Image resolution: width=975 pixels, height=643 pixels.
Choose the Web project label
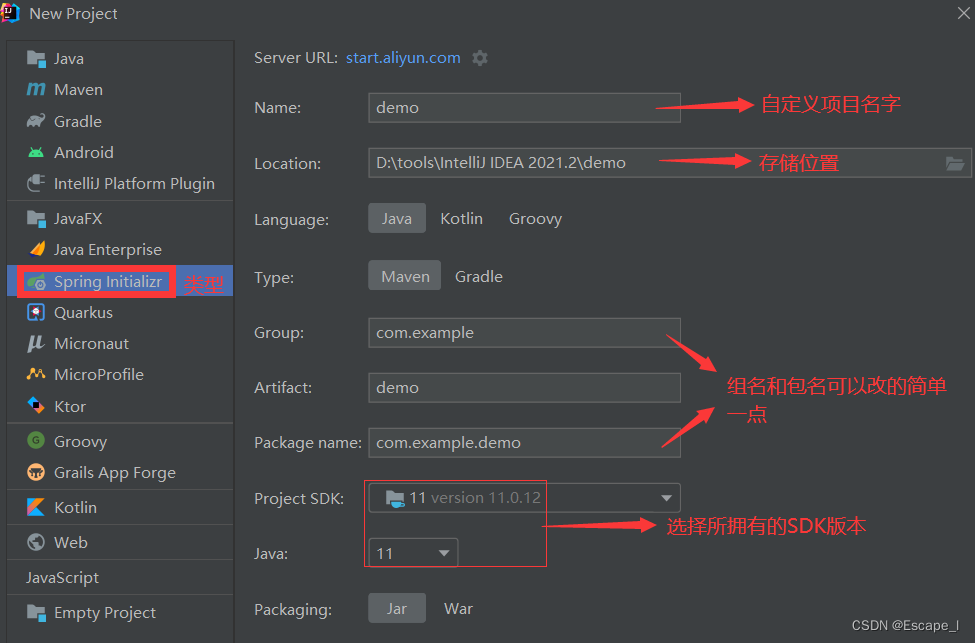(71, 542)
